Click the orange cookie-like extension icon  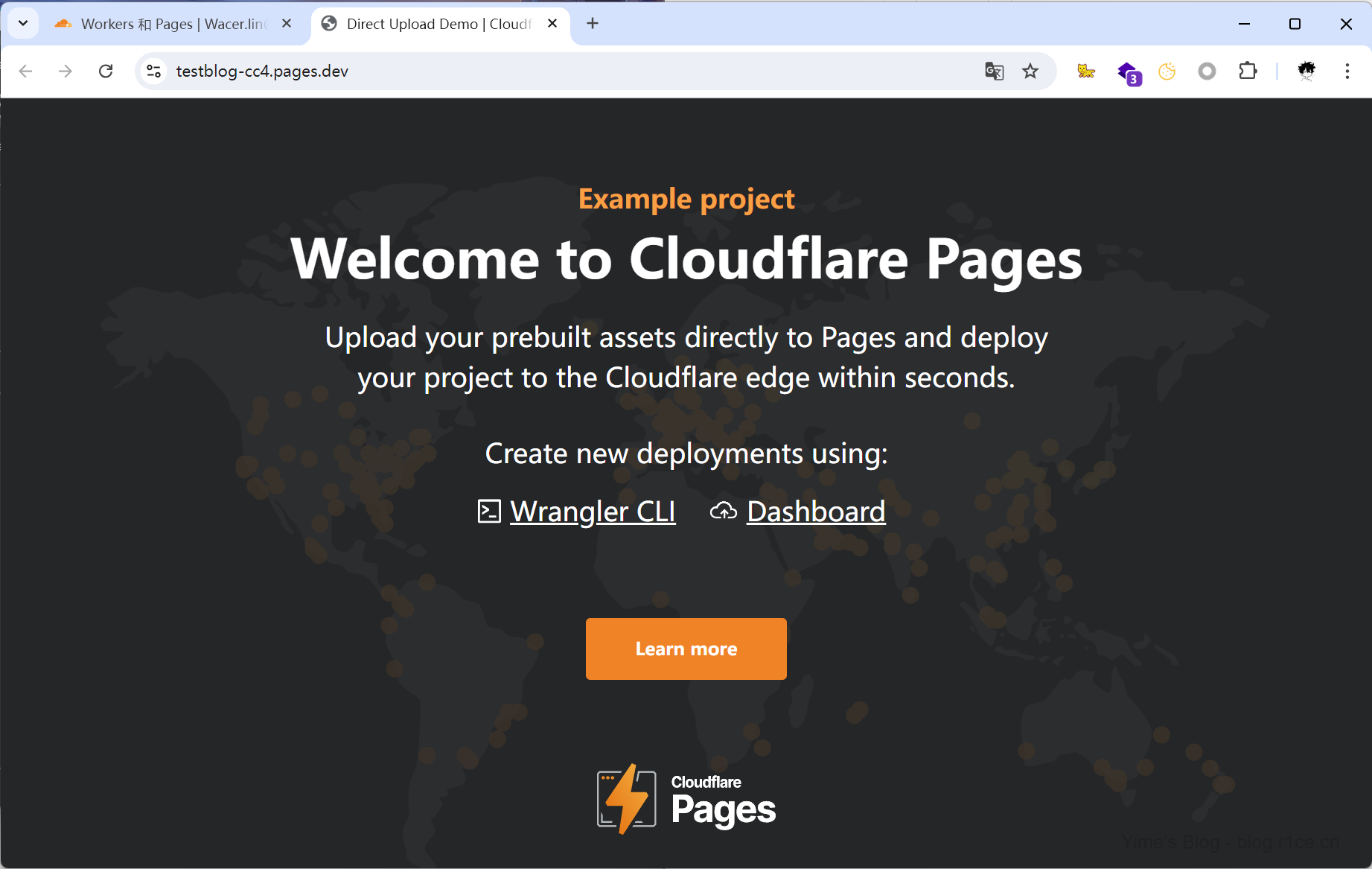1167,71
